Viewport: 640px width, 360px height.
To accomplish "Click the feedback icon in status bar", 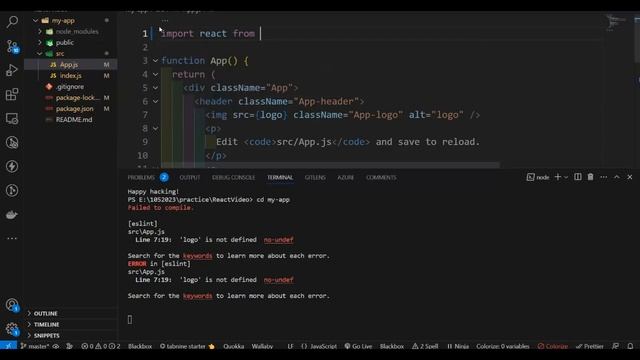I will tap(616, 346).
